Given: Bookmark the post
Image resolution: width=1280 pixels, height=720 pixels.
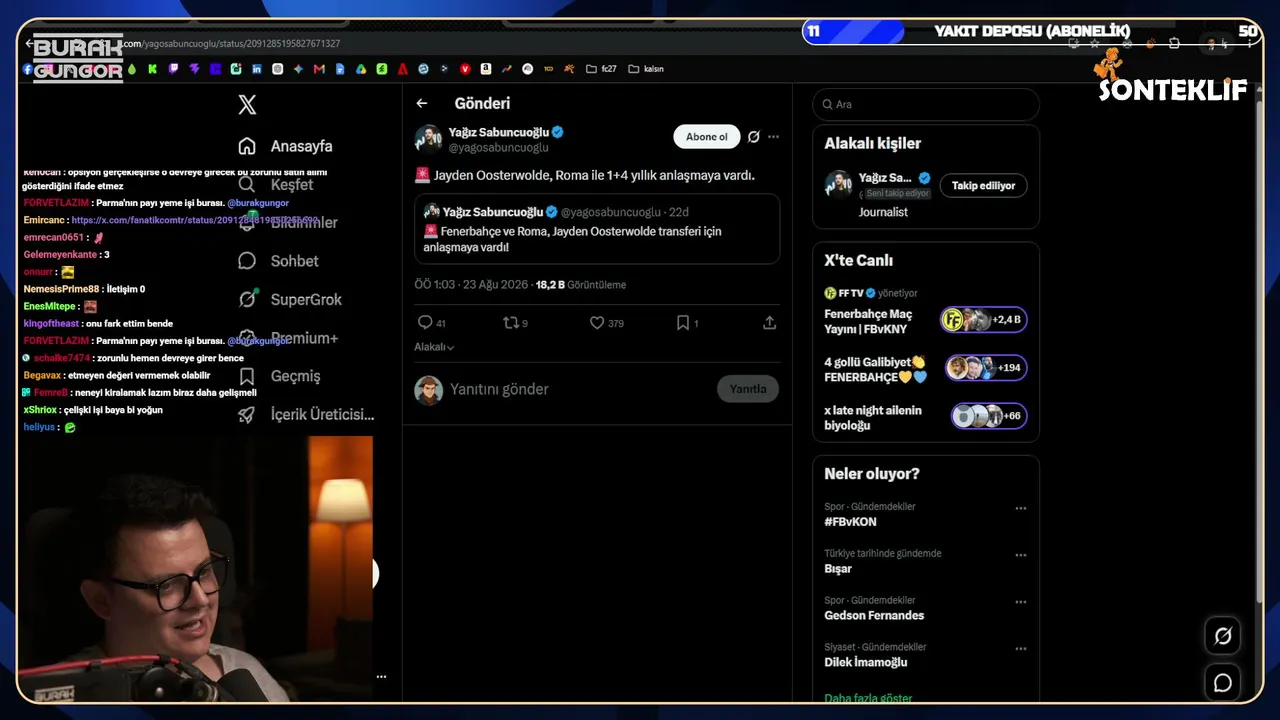Looking at the screenshot, I should 682,323.
